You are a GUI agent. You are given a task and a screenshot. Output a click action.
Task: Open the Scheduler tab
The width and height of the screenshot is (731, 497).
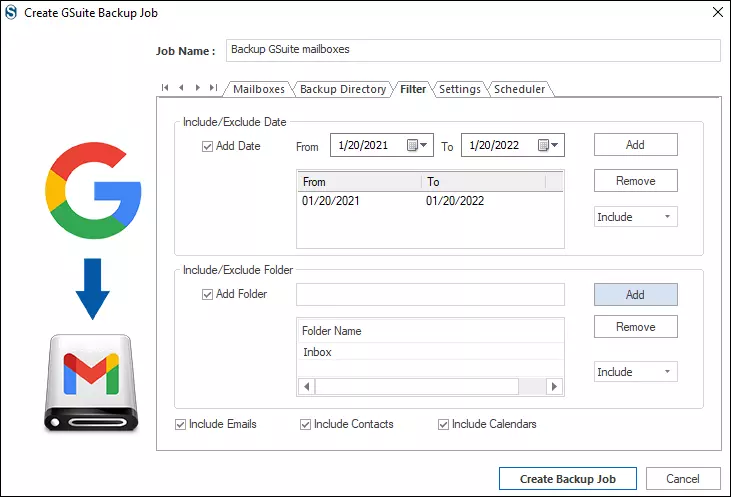tap(519, 89)
